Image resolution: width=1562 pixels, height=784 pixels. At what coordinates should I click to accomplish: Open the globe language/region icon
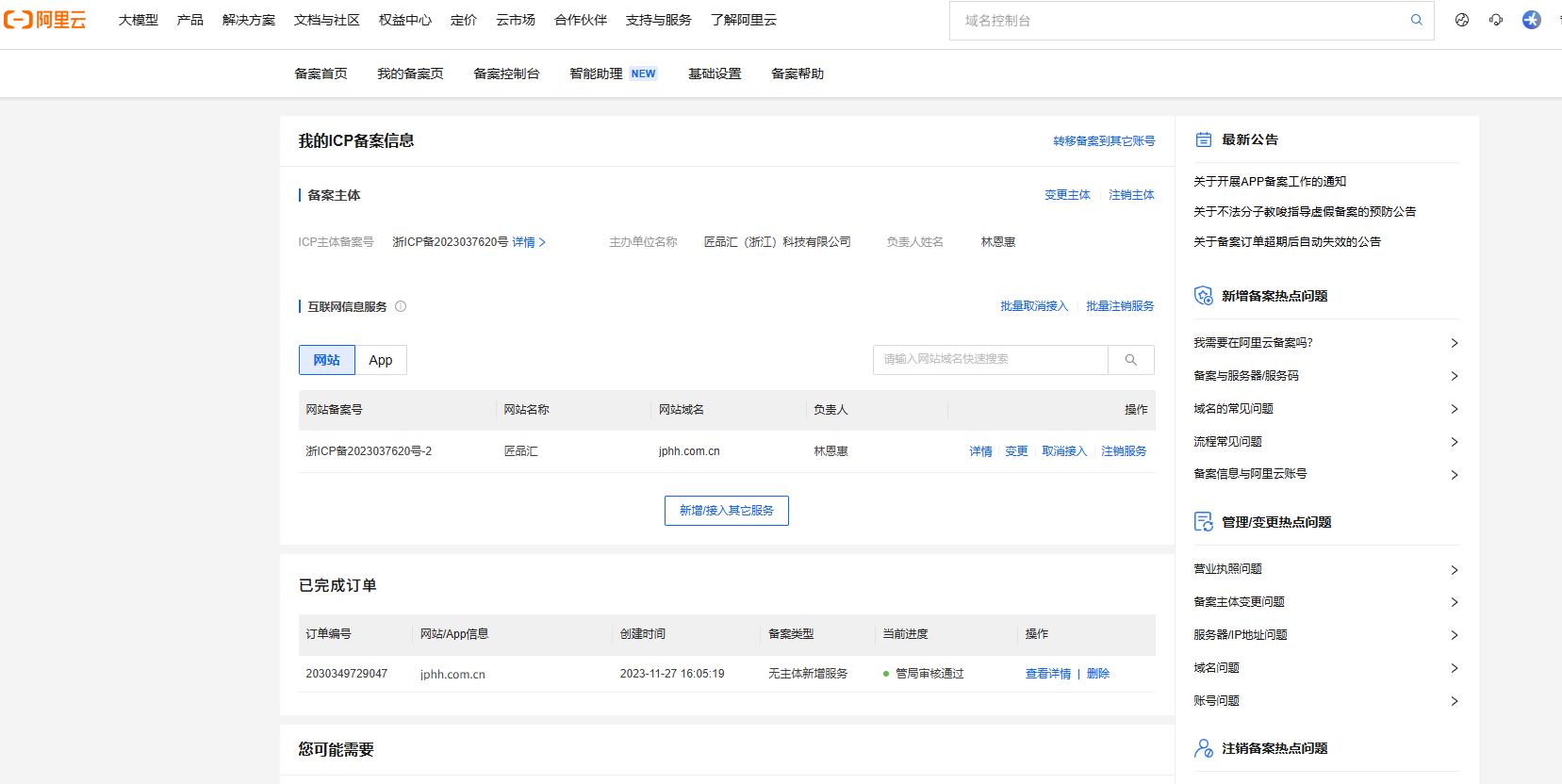coord(1462,20)
